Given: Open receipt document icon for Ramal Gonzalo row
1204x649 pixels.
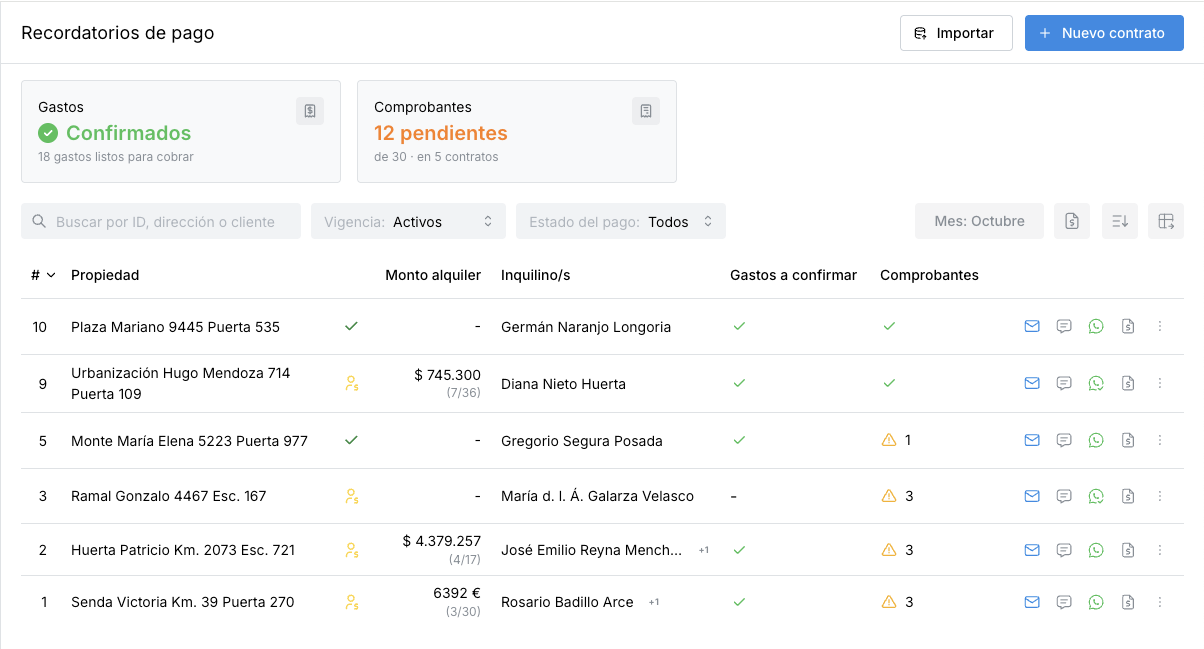Looking at the screenshot, I should [x=1128, y=496].
